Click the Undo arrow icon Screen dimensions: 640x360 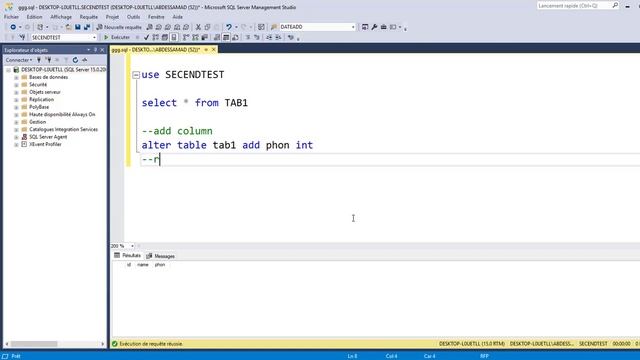229,27
